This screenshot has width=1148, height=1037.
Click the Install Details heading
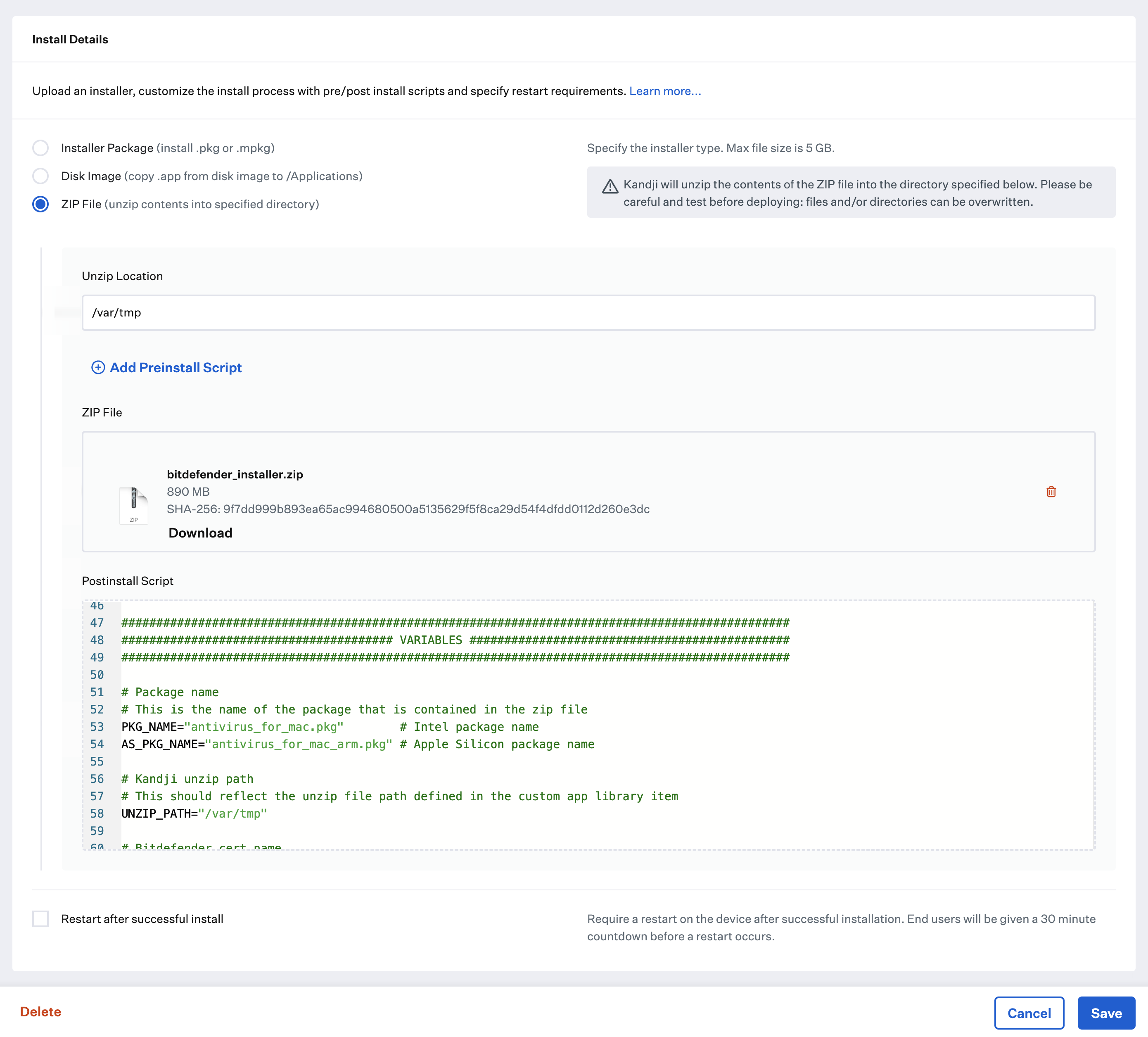tap(70, 39)
